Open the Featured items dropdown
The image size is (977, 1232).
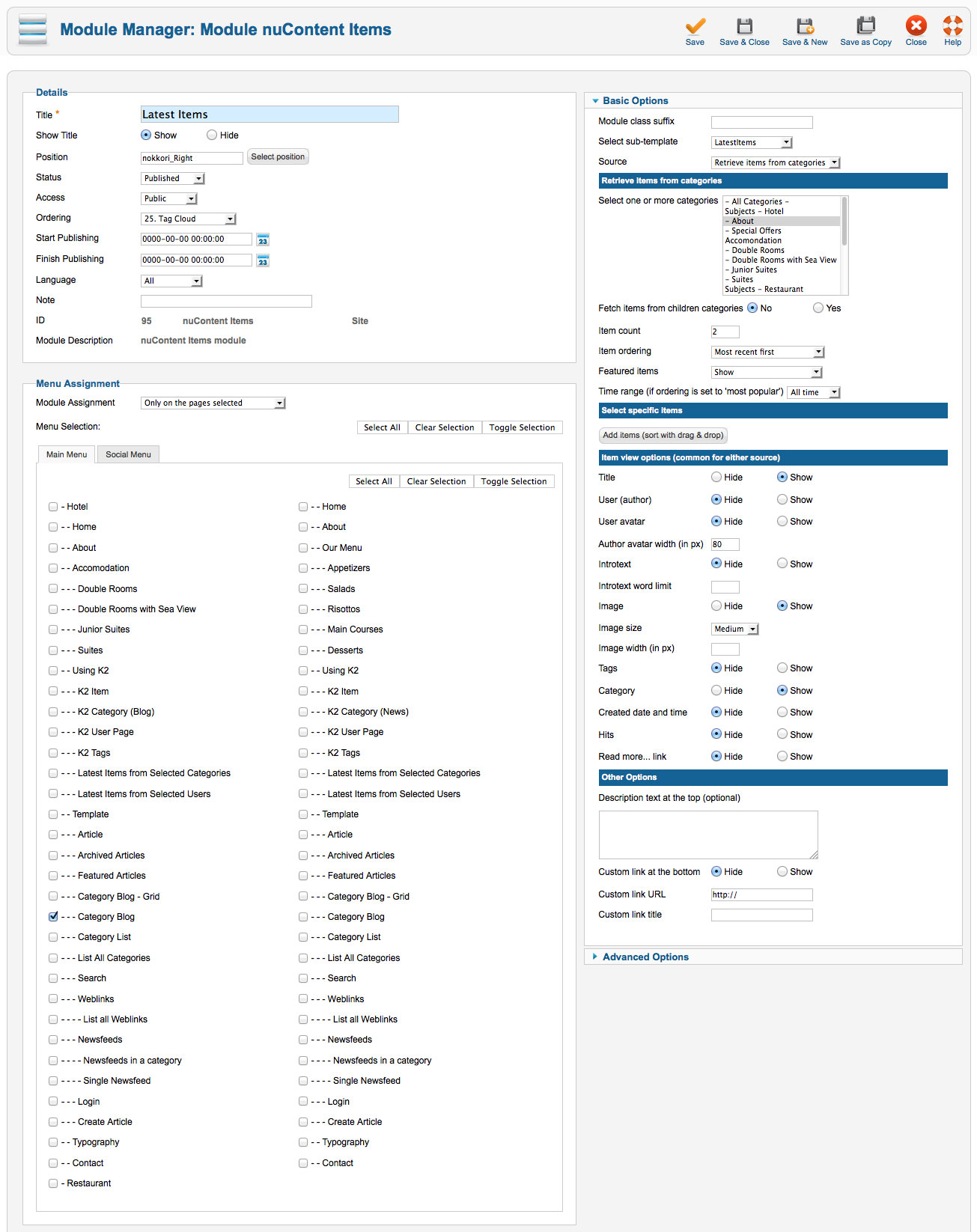coord(767,372)
